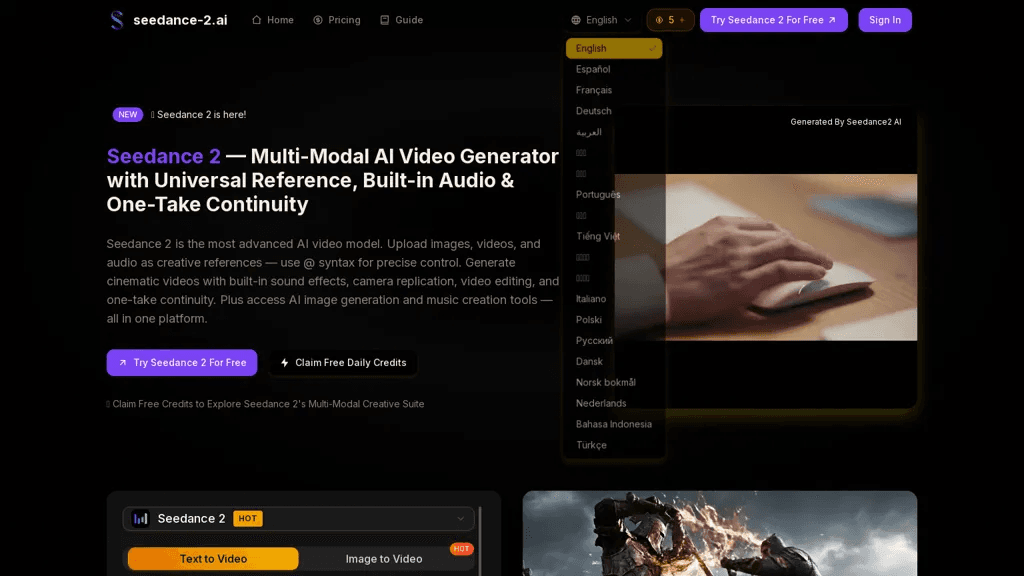The image size is (1024, 576).
Task: Expand the Seedance 2 model dropdown
Action: click(300, 519)
